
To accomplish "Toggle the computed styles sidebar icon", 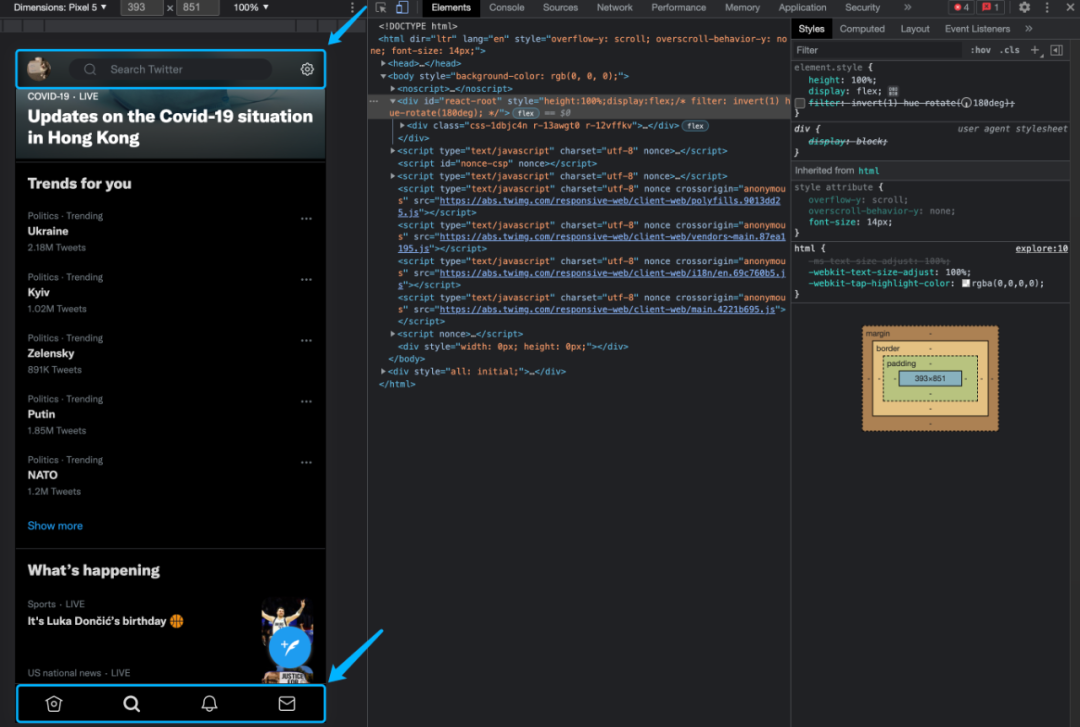I will click(1057, 50).
